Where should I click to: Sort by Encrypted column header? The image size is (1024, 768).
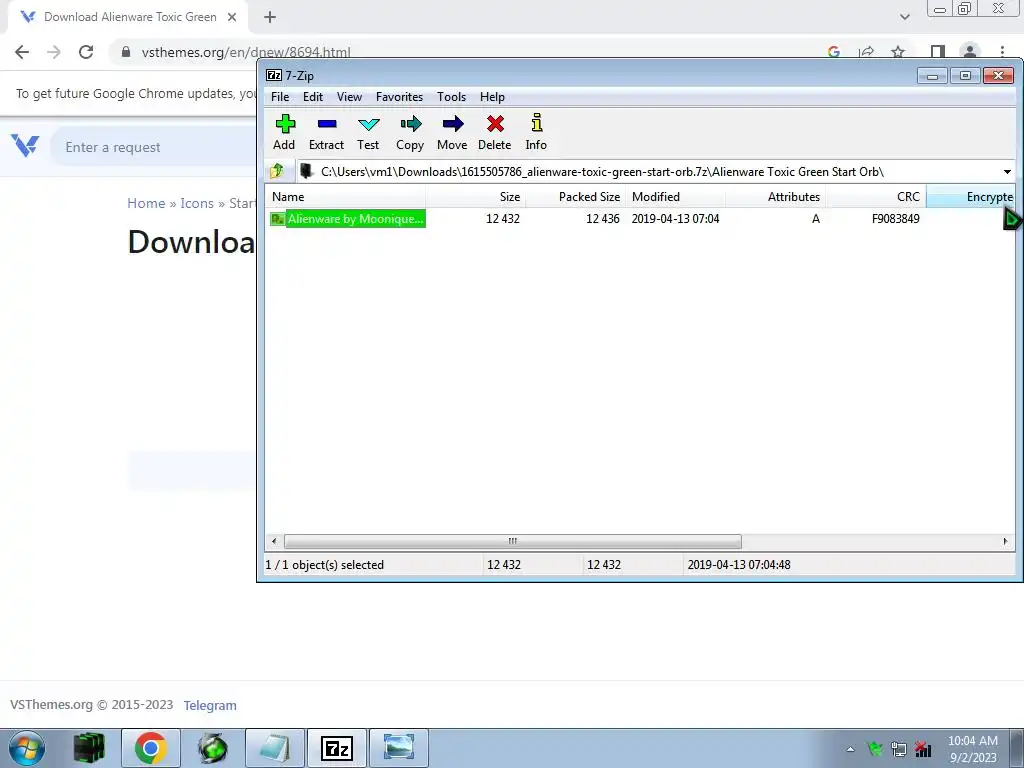tap(970, 197)
